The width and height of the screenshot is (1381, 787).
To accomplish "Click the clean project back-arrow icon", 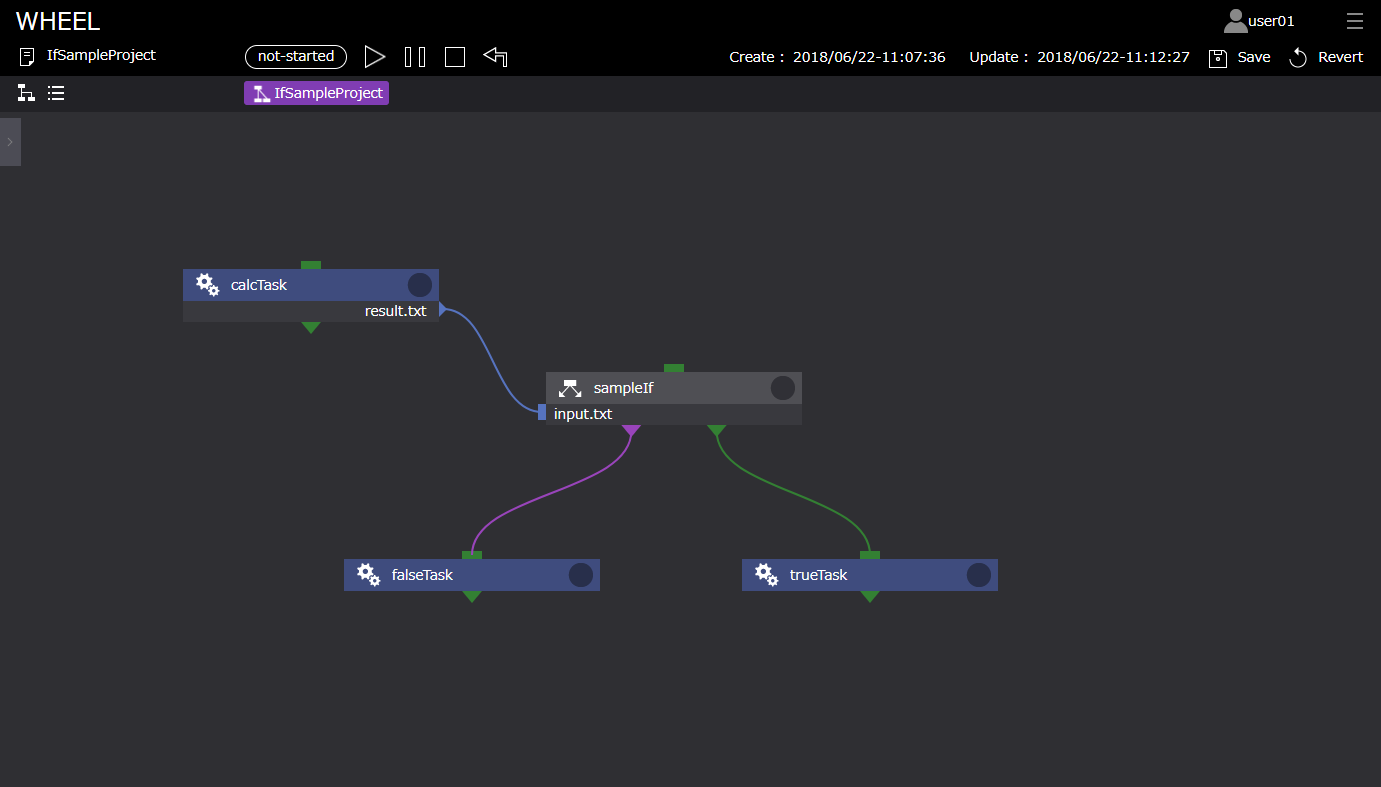I will coord(495,56).
